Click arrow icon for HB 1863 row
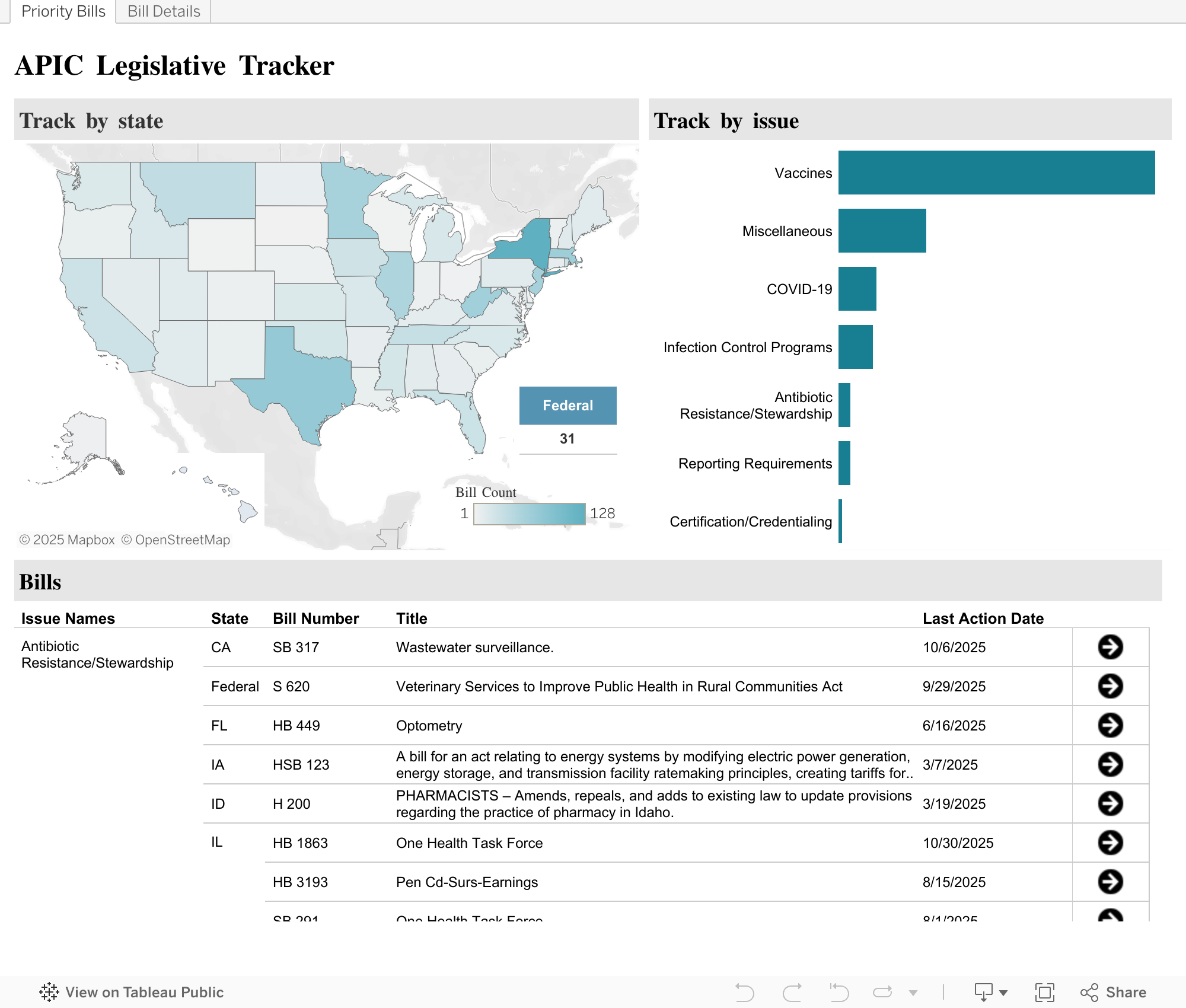This screenshot has height=1008, width=1186. (1110, 843)
